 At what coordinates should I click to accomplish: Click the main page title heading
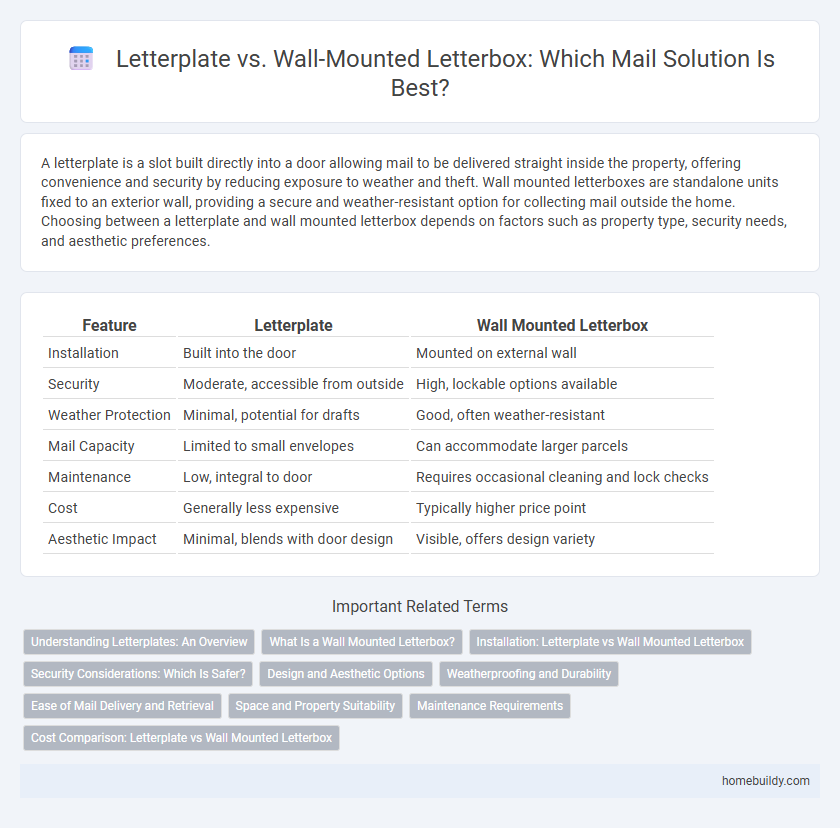[x=446, y=73]
